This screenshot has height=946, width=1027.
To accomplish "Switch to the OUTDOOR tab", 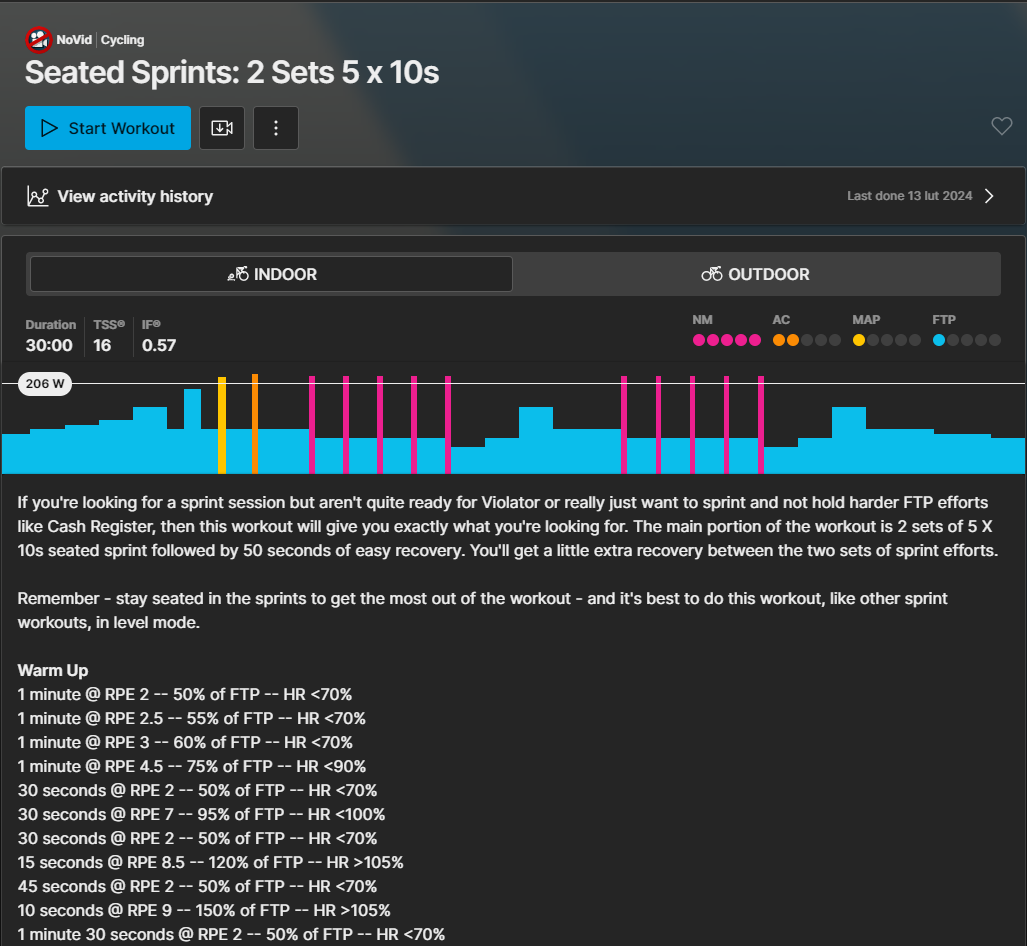I will pyautogui.click(x=756, y=274).
